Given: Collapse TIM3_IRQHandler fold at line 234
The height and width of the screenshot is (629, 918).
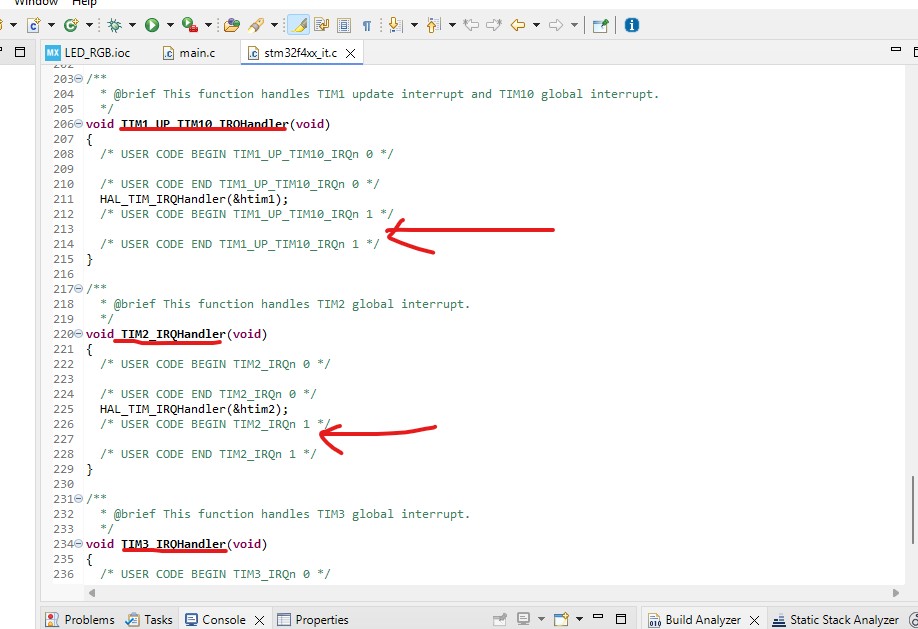Looking at the screenshot, I should 79,544.
